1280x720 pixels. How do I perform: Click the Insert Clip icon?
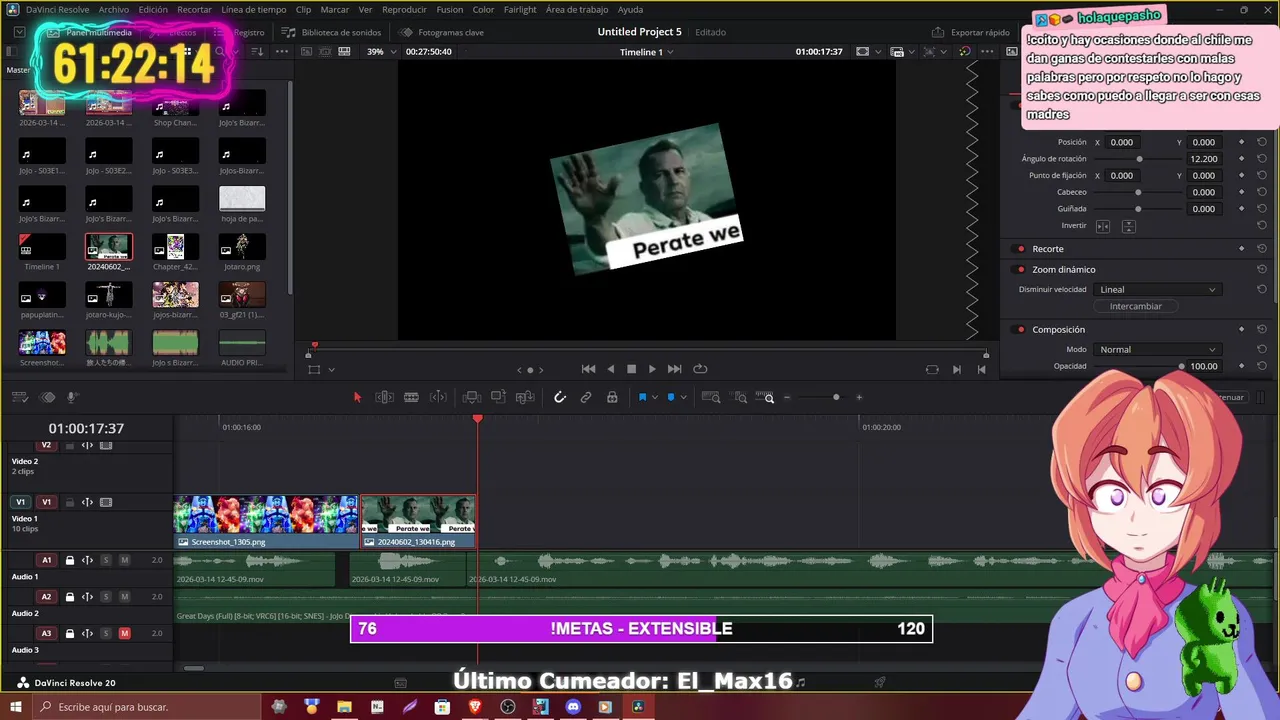(472, 397)
